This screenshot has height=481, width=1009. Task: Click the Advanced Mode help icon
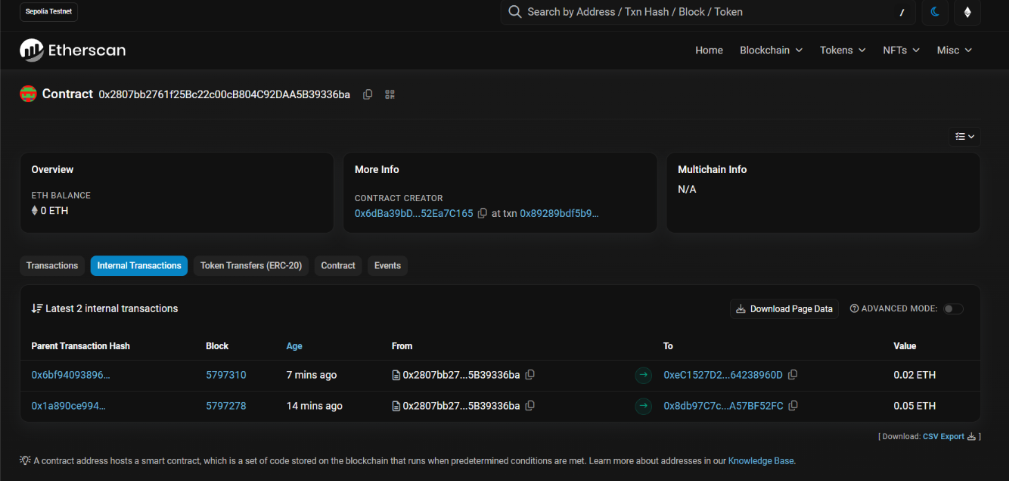855,308
